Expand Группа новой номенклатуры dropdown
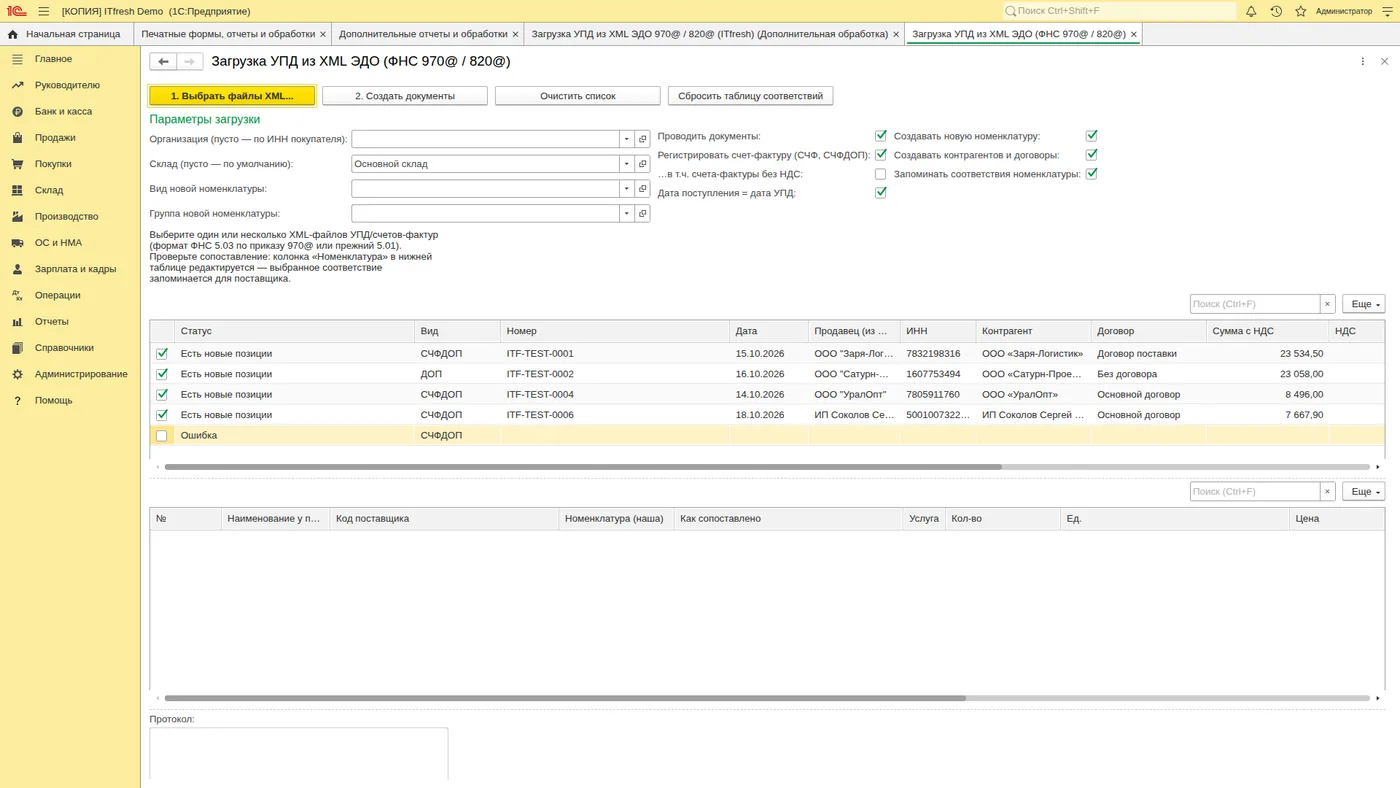This screenshot has width=1400, height=788. [627, 213]
